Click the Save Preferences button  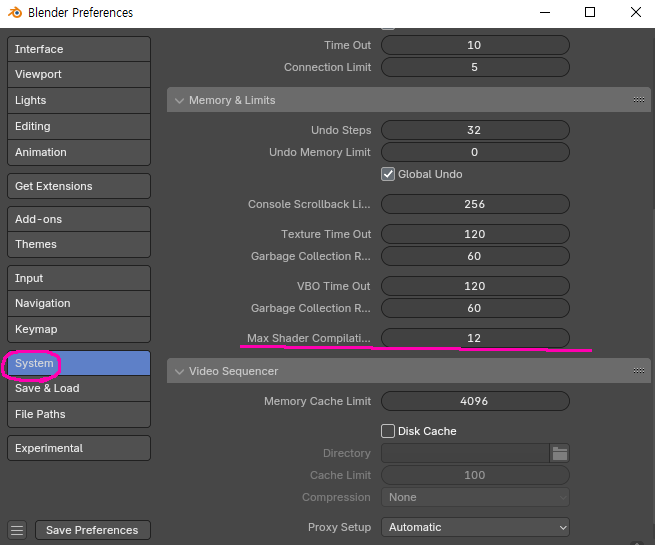[93, 530]
